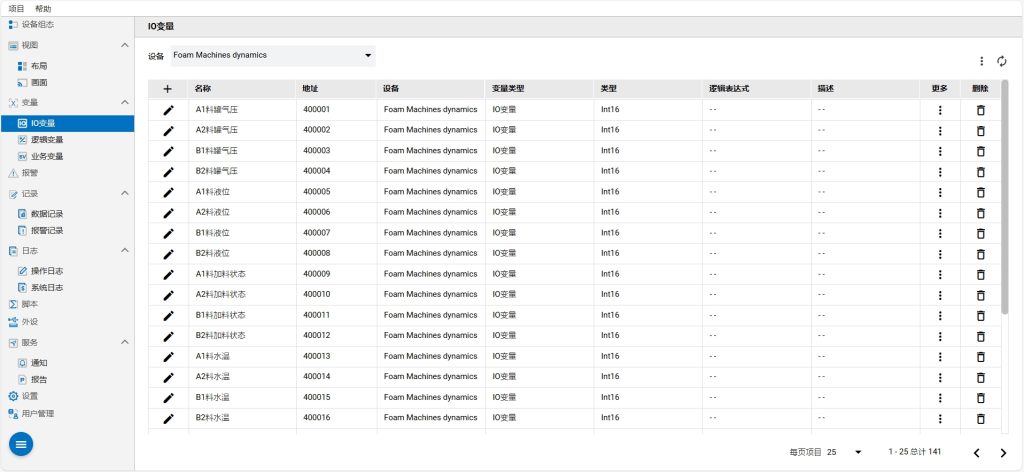Edit the B1料加料状态 variable with pencil
Image resolution: width=1024 pixels, height=472 pixels.
point(168,315)
